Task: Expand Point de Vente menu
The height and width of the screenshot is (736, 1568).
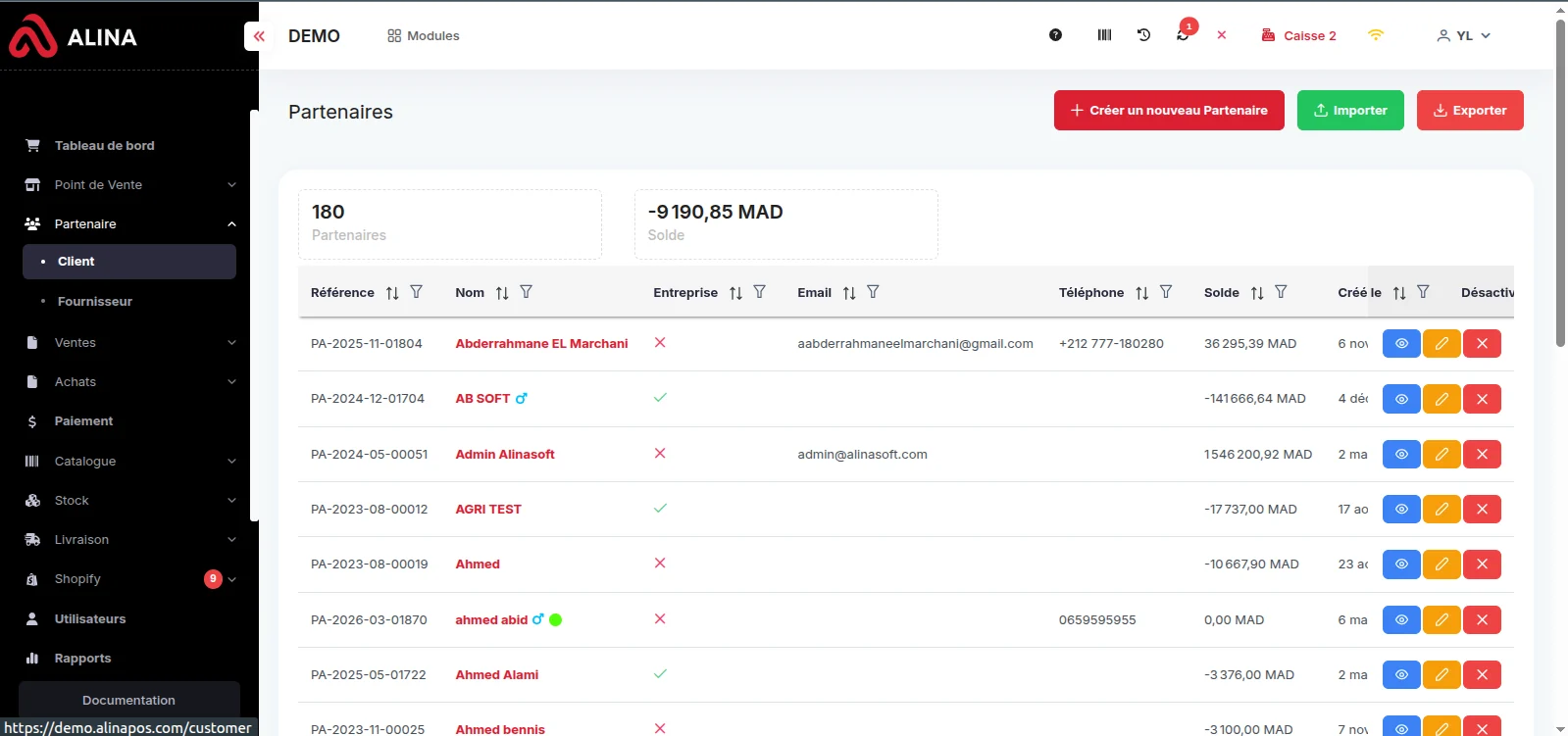Action: (129, 185)
